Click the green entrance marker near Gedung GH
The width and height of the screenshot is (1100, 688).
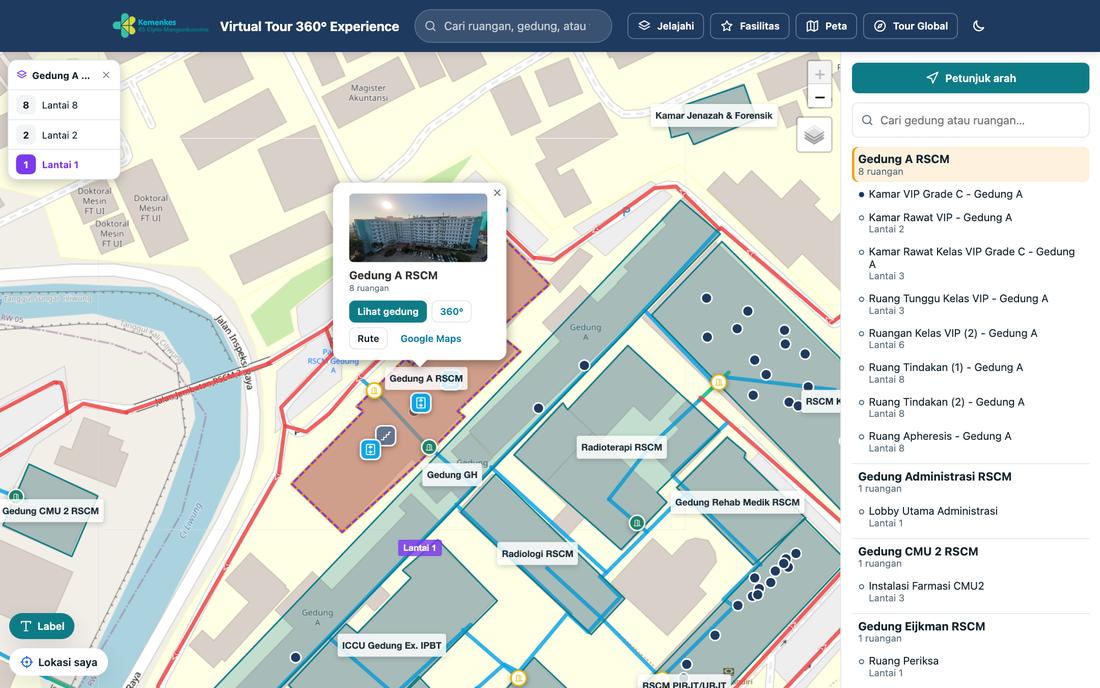(x=429, y=447)
